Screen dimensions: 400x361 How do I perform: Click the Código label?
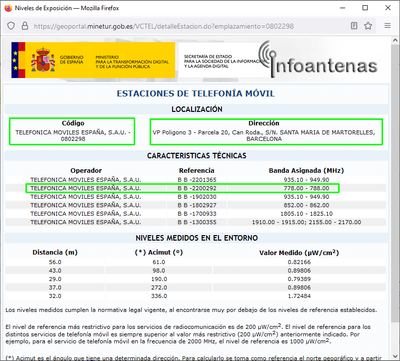coord(73,123)
